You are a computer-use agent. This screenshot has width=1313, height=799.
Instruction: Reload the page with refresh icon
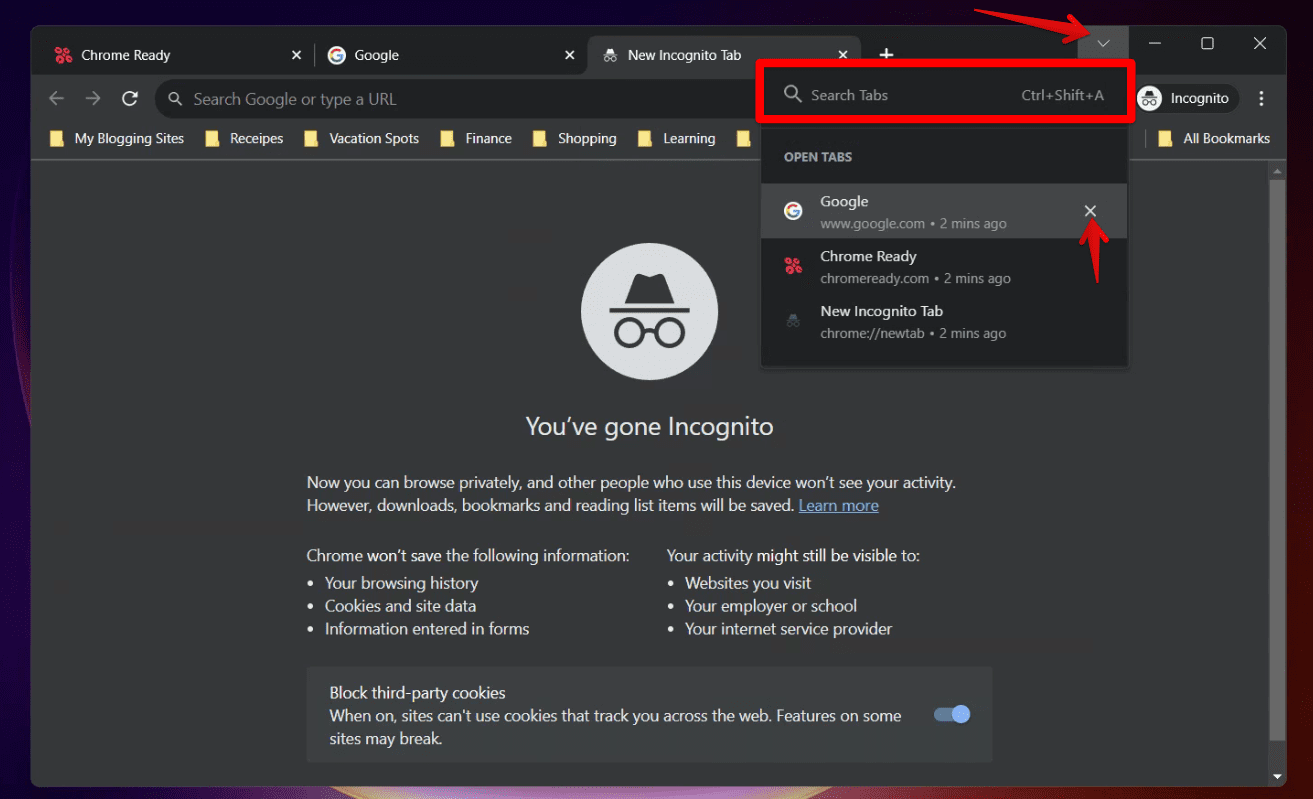click(129, 98)
